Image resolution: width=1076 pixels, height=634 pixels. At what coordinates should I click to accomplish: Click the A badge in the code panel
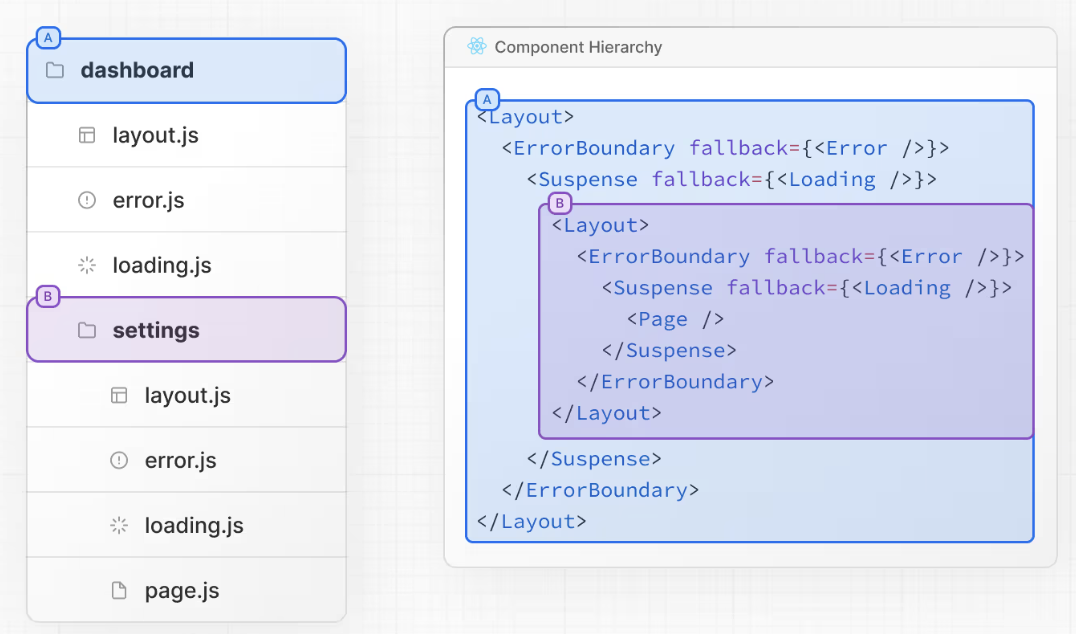(x=487, y=100)
